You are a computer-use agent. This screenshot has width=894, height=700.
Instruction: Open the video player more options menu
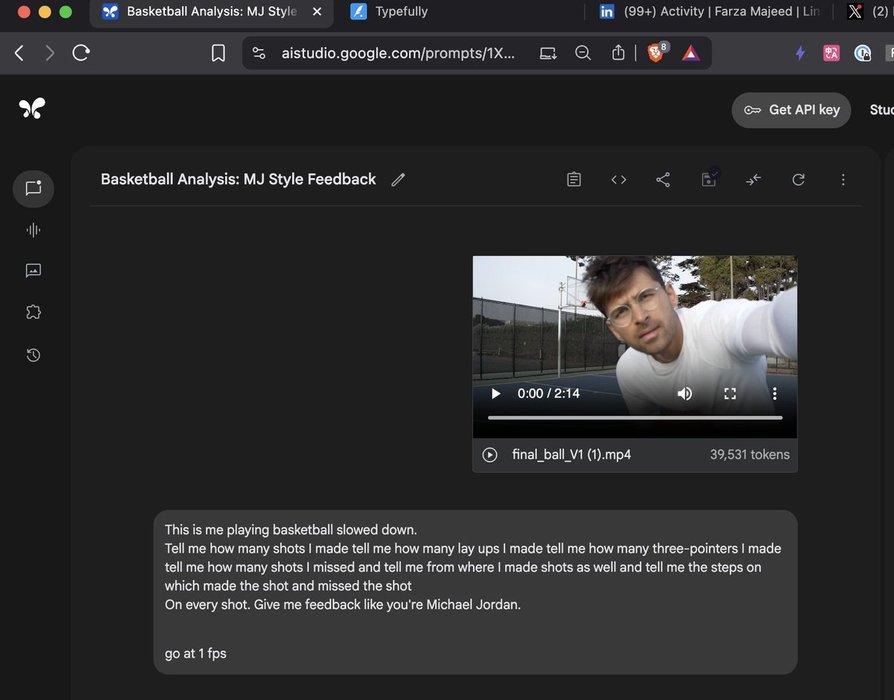click(x=774, y=394)
